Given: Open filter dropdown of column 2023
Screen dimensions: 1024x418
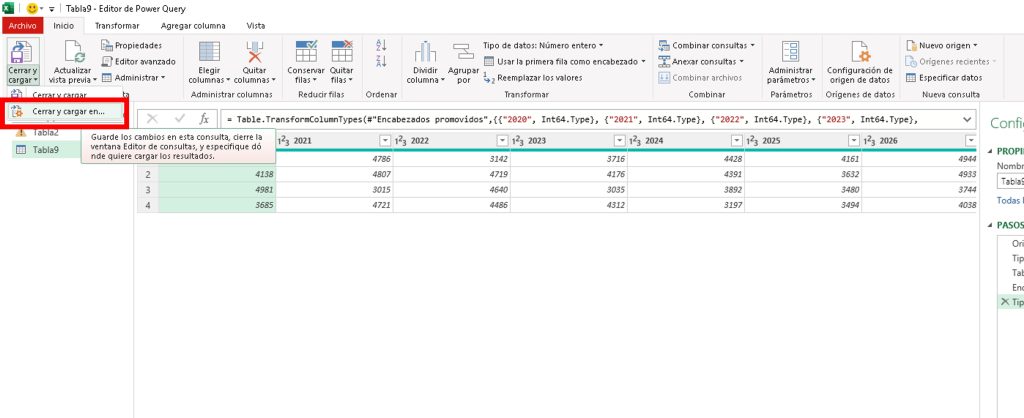Looking at the screenshot, I should [619, 140].
